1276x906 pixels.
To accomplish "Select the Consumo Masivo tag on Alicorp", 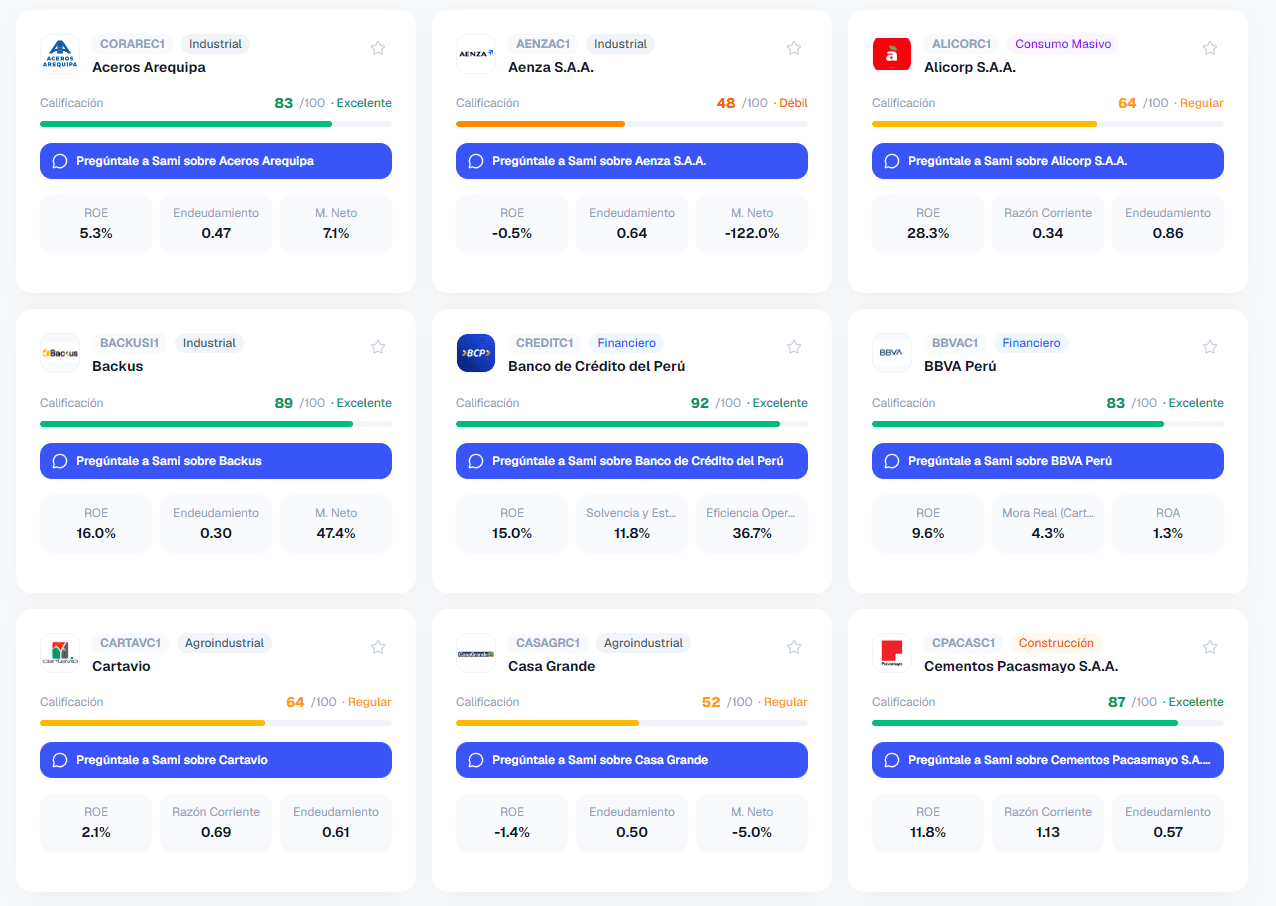I will coord(1063,44).
